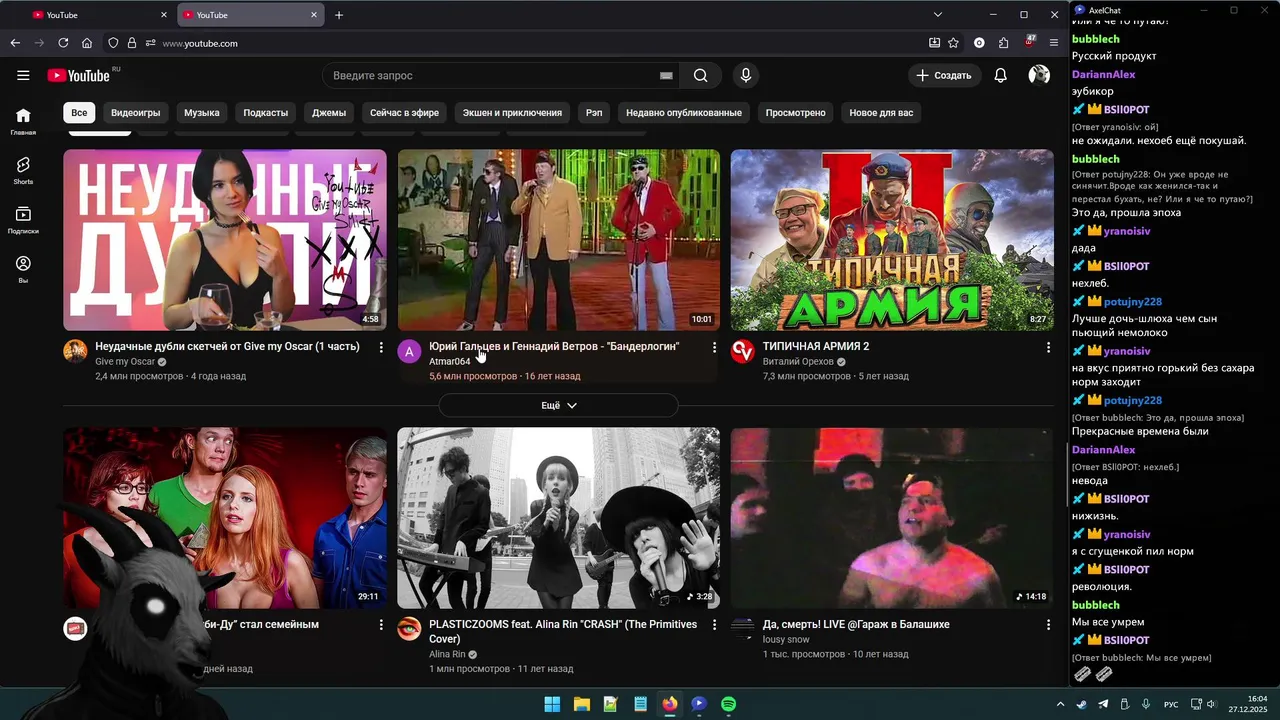Open YouTube notifications bell
The image size is (1280, 720).
1000,75
